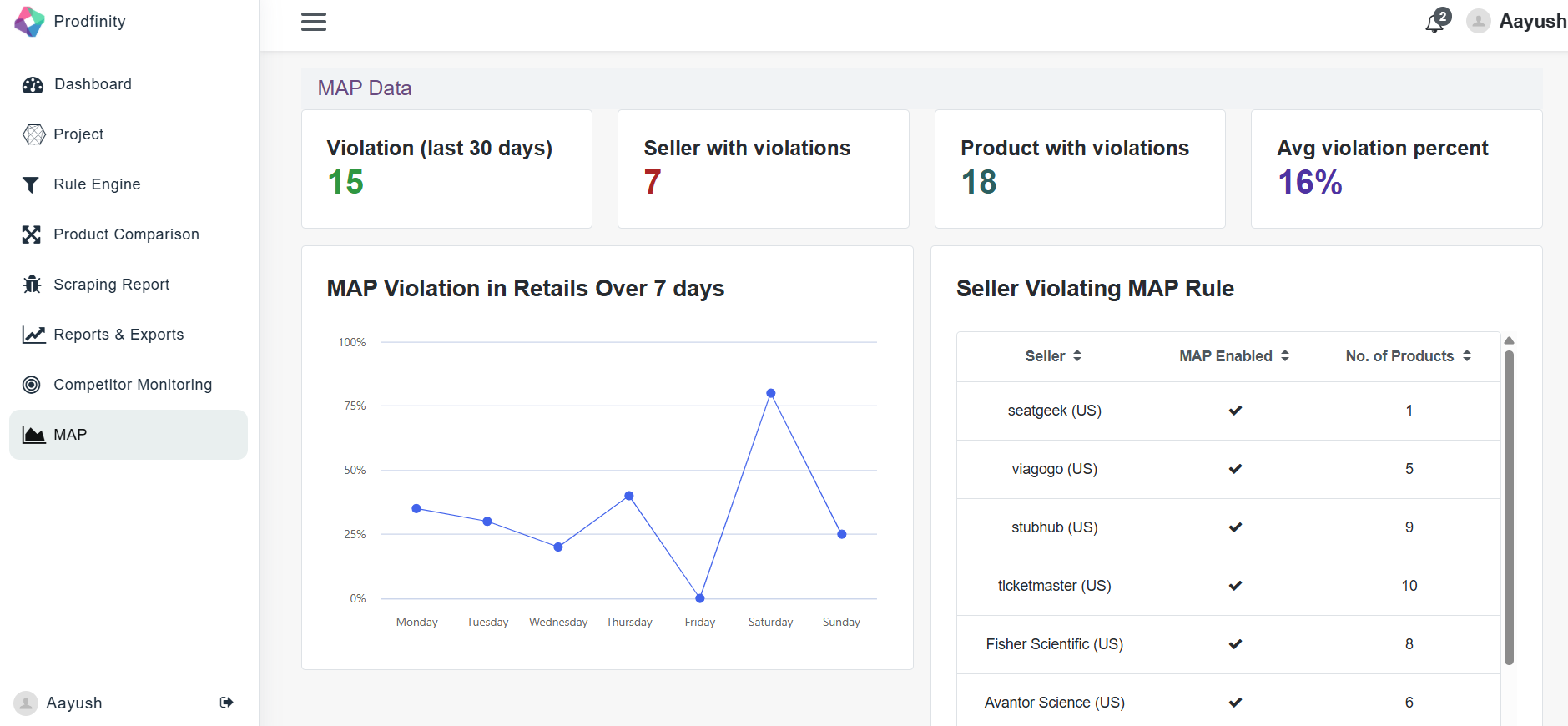Open Scraping Report page
The width and height of the screenshot is (1568, 726).
pyautogui.click(x=129, y=285)
